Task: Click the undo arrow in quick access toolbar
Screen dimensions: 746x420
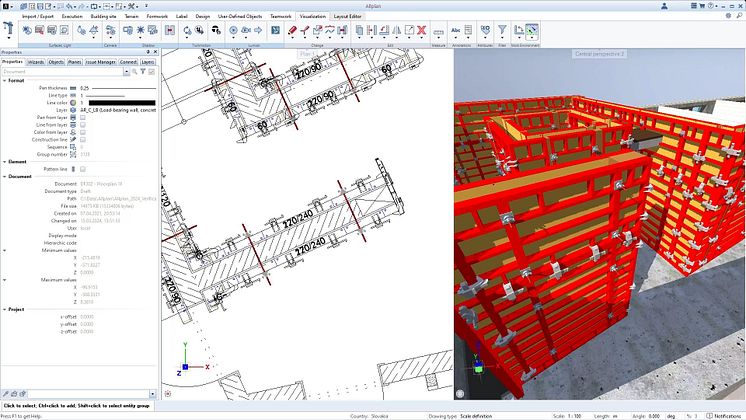Action: (69, 6)
